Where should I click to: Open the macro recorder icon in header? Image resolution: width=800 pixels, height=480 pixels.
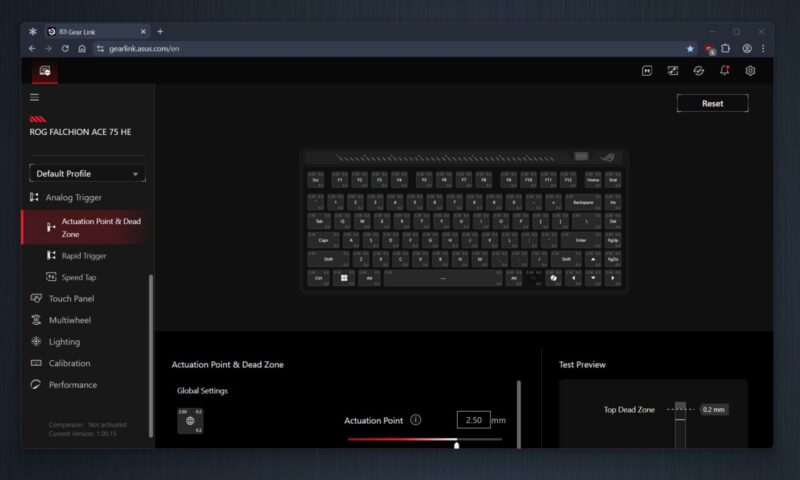tap(646, 71)
